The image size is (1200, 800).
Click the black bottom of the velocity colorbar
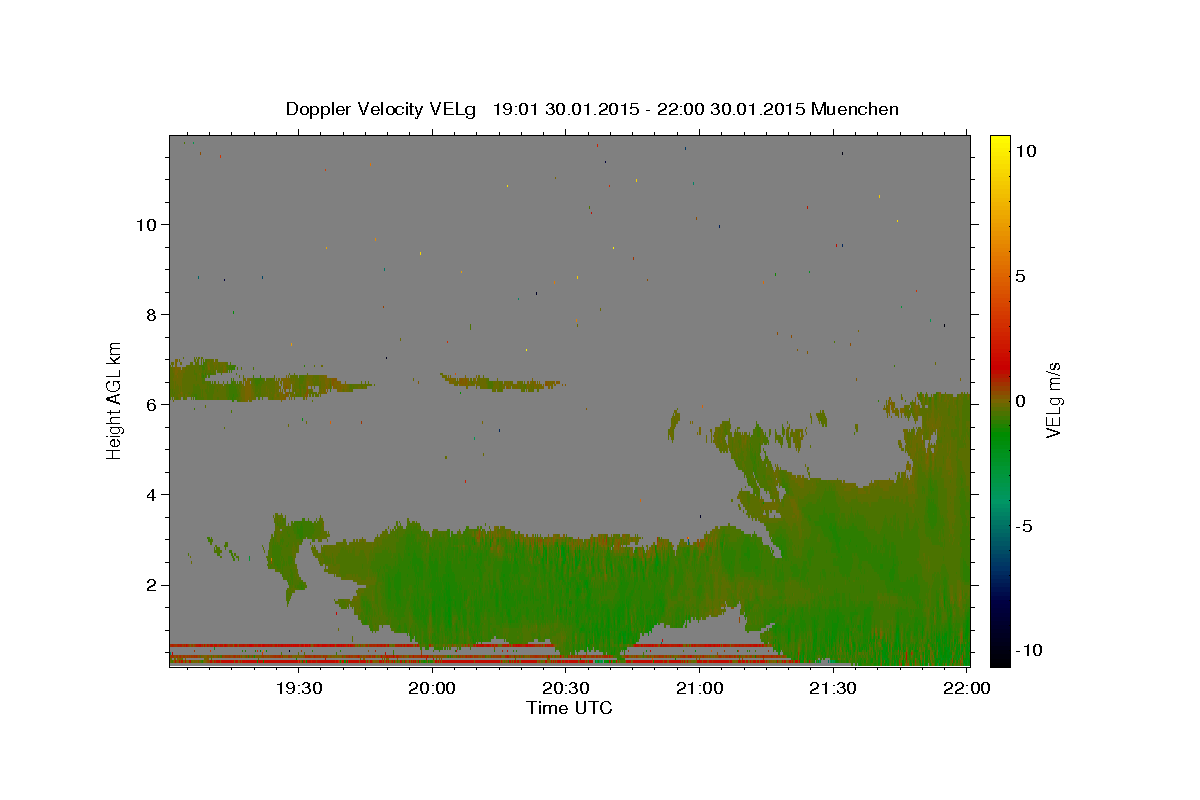[x=999, y=655]
